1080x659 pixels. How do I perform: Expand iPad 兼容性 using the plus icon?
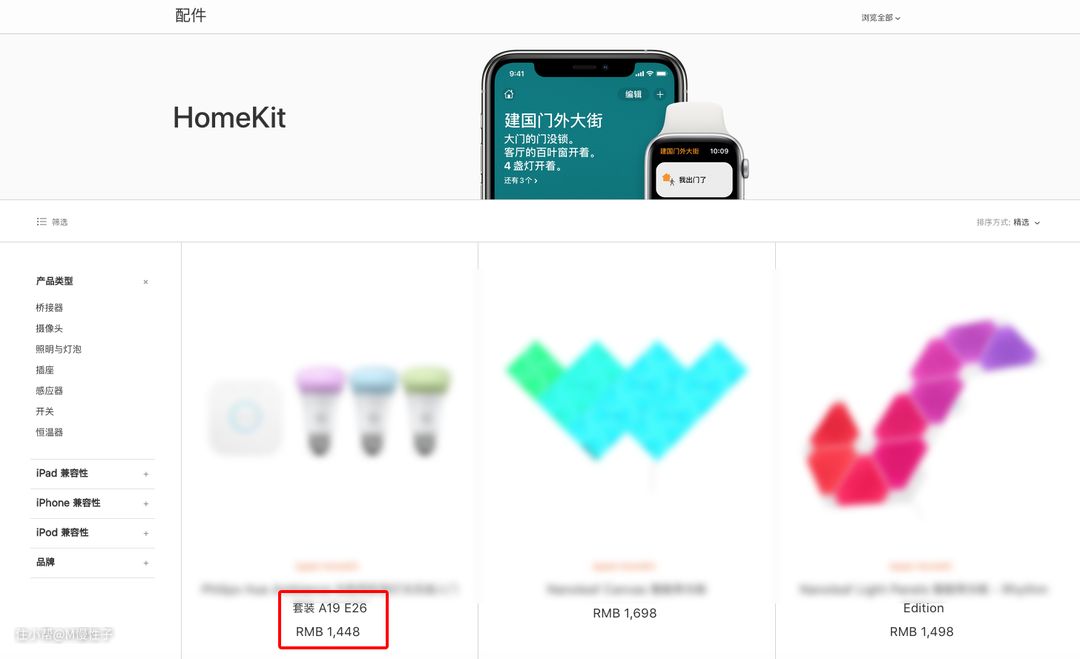[145, 474]
